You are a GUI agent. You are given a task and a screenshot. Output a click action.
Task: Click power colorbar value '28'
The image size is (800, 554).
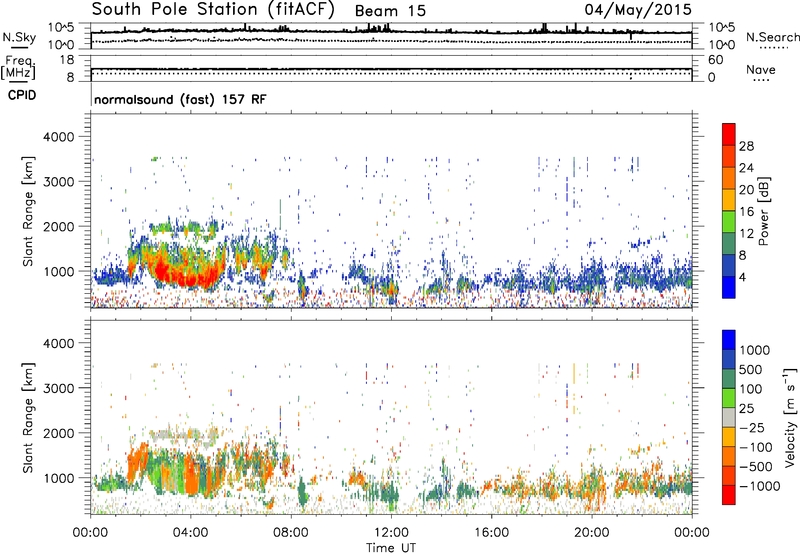(746, 146)
